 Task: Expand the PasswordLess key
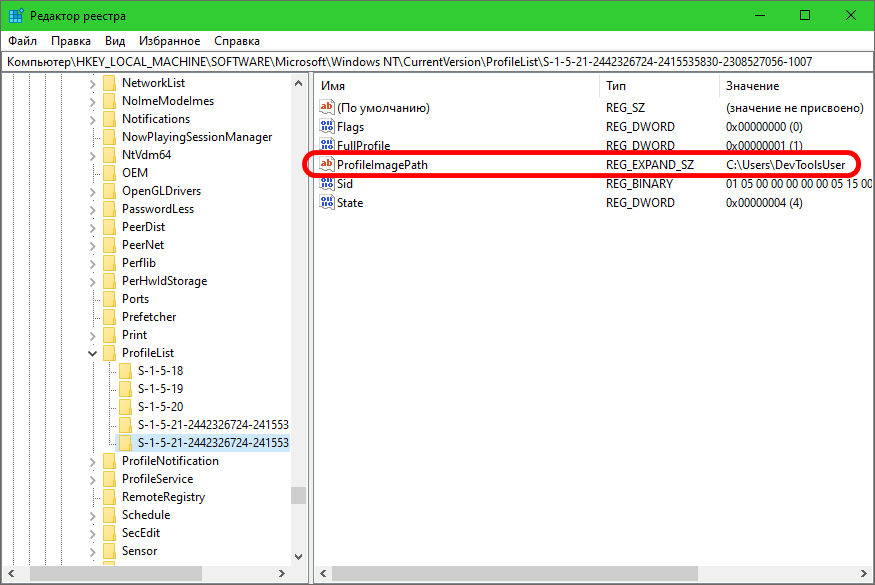point(93,209)
